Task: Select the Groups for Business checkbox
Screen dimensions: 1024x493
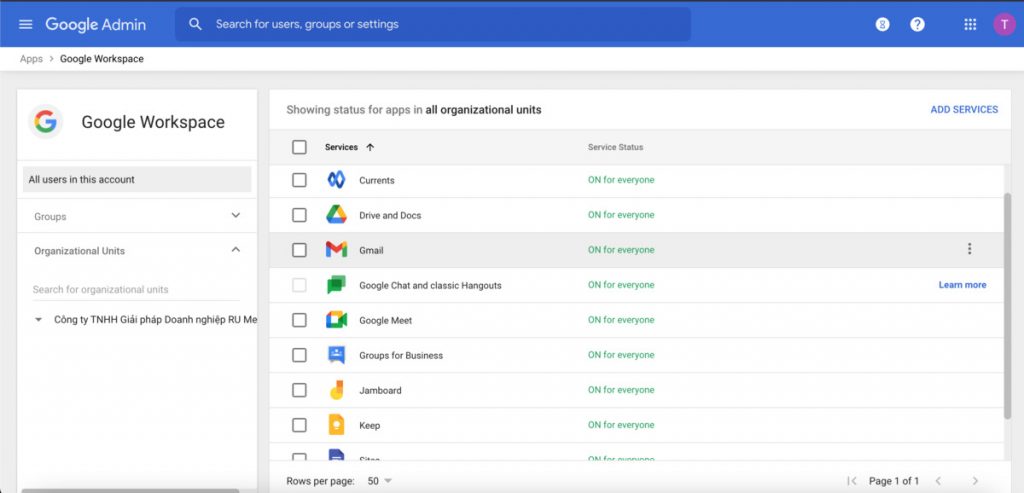Action: tap(299, 355)
